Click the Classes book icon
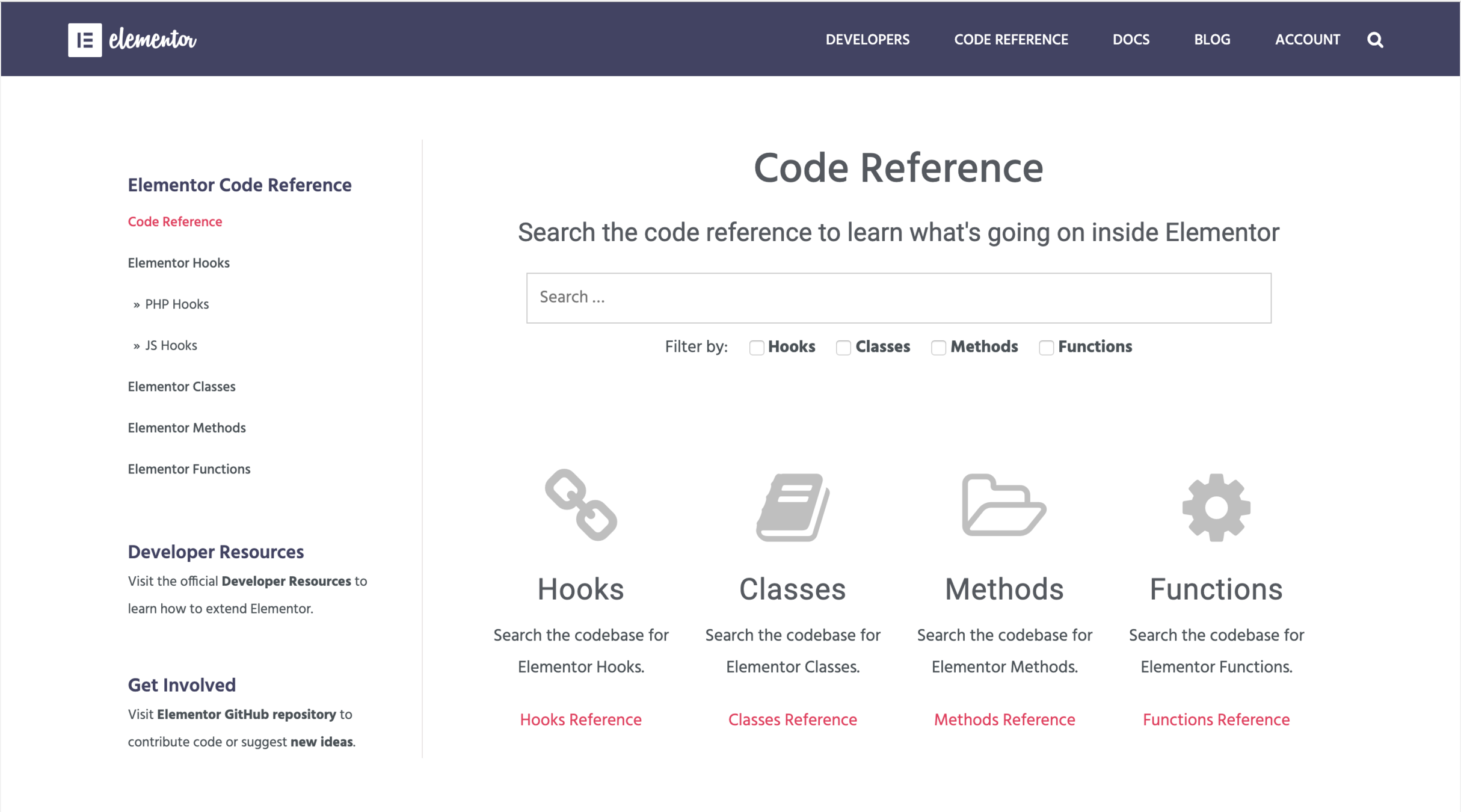 [792, 507]
